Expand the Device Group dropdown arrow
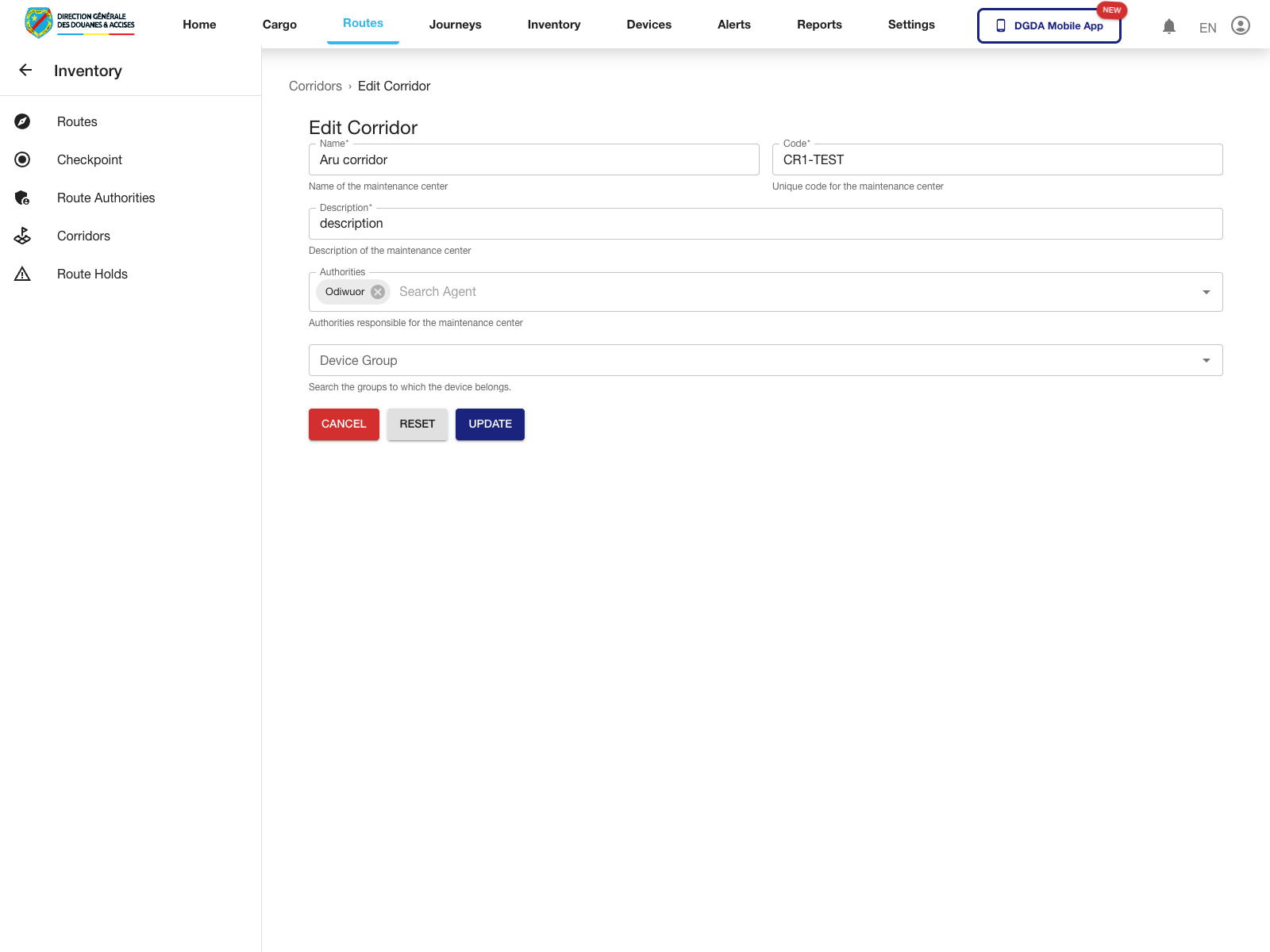This screenshot has height=952, width=1270. pos(1206,360)
